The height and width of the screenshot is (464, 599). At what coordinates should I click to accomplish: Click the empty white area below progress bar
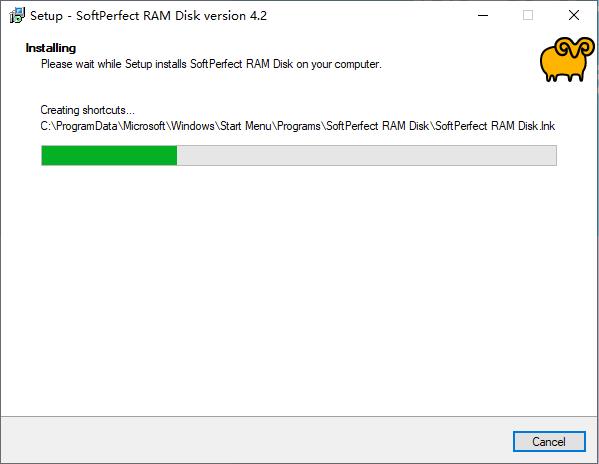tap(299, 290)
